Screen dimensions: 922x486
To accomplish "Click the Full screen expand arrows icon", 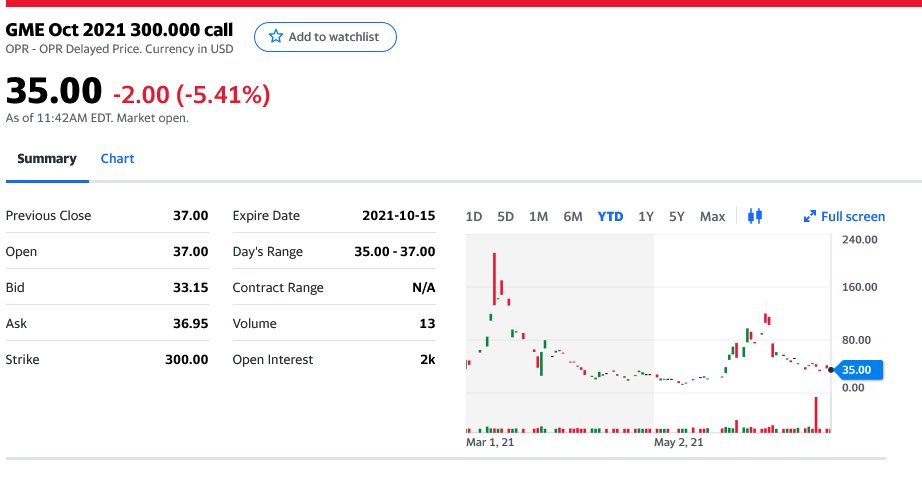I will click(810, 216).
